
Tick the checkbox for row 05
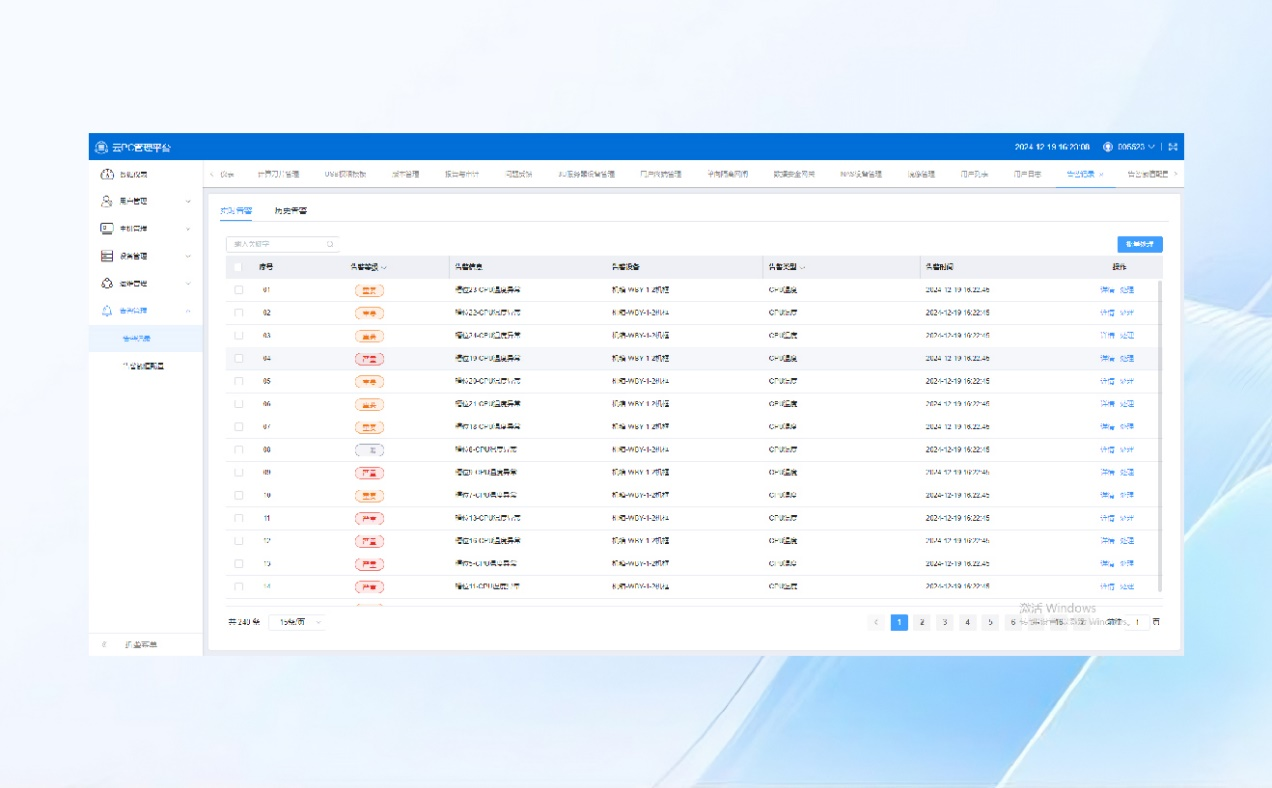click(x=238, y=381)
